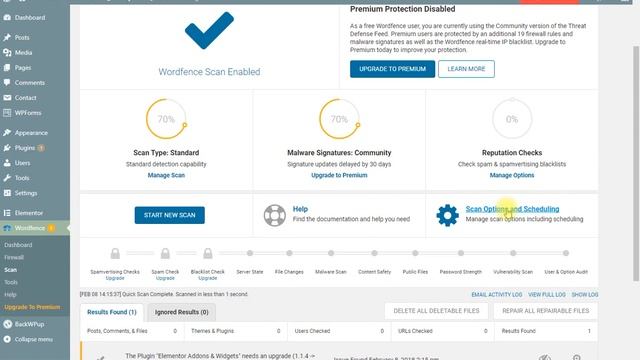Click the Settings icon in sidebar
Viewport: 640px width, 360px height.
pos(7,193)
